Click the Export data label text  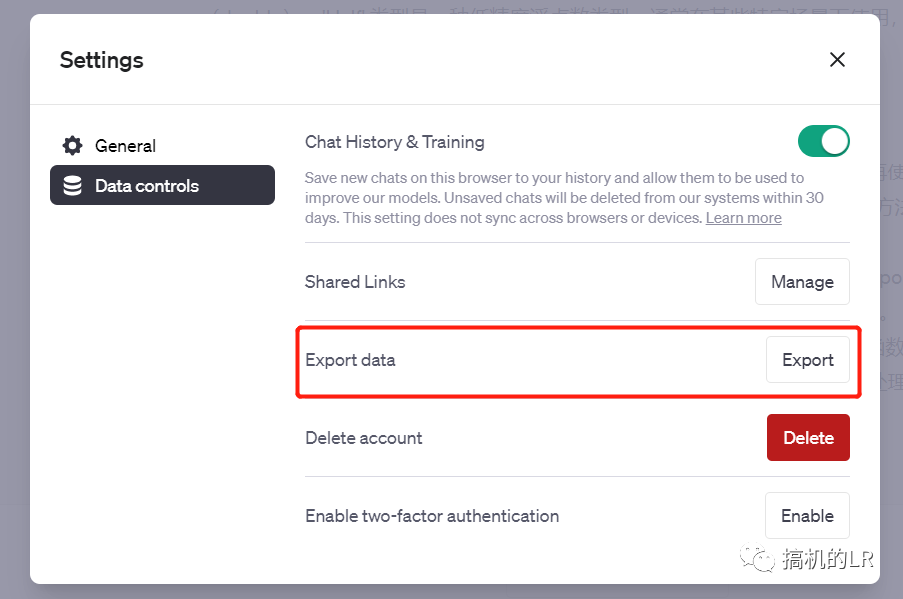pyautogui.click(x=350, y=360)
